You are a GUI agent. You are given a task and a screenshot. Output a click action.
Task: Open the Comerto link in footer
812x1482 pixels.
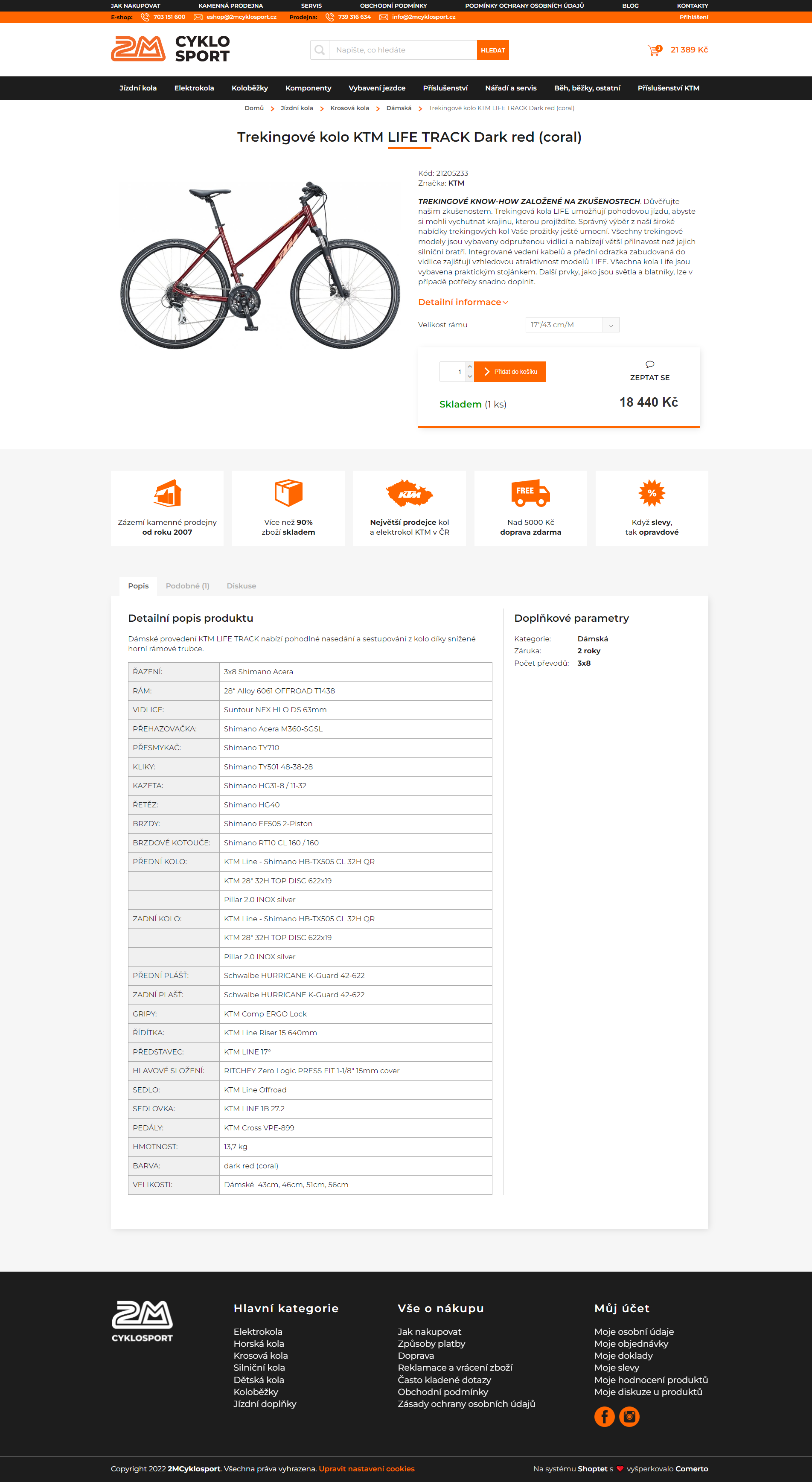click(x=692, y=1468)
